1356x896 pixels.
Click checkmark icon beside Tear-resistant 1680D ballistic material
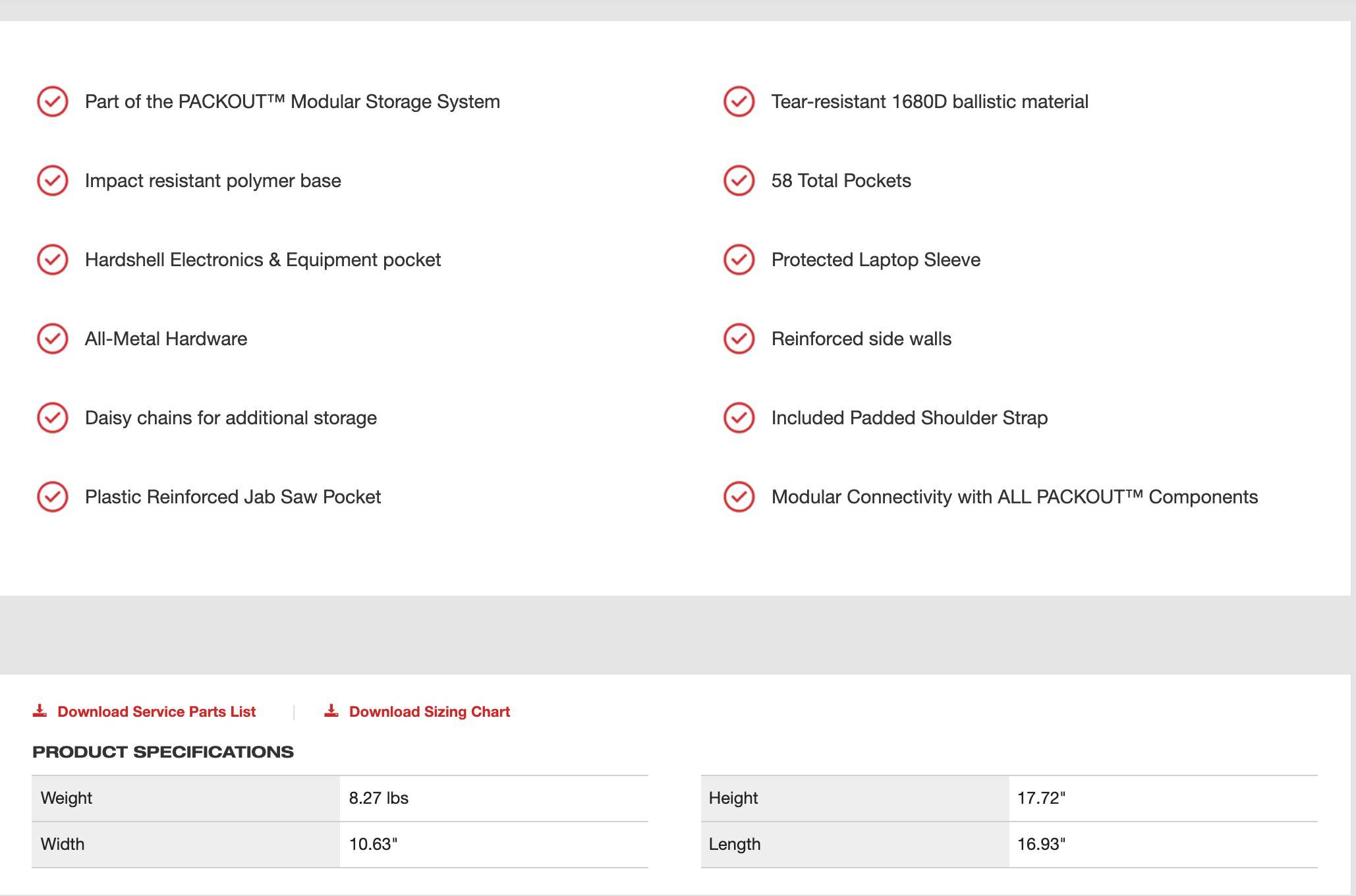(739, 101)
